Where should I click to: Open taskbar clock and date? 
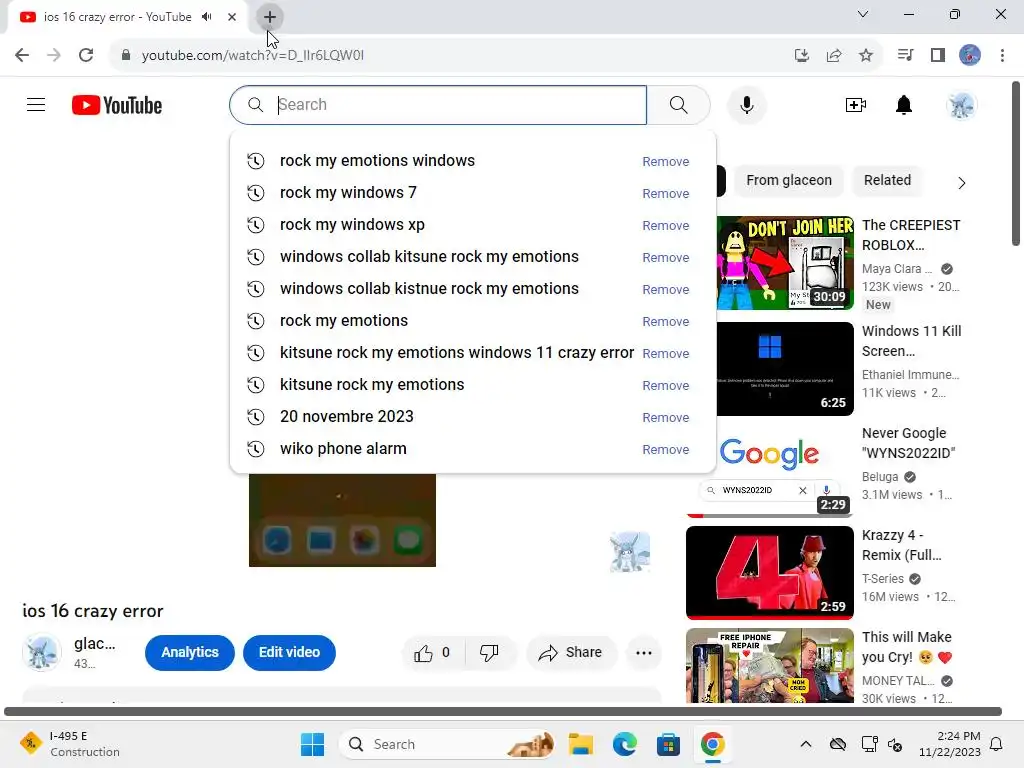(x=950, y=744)
